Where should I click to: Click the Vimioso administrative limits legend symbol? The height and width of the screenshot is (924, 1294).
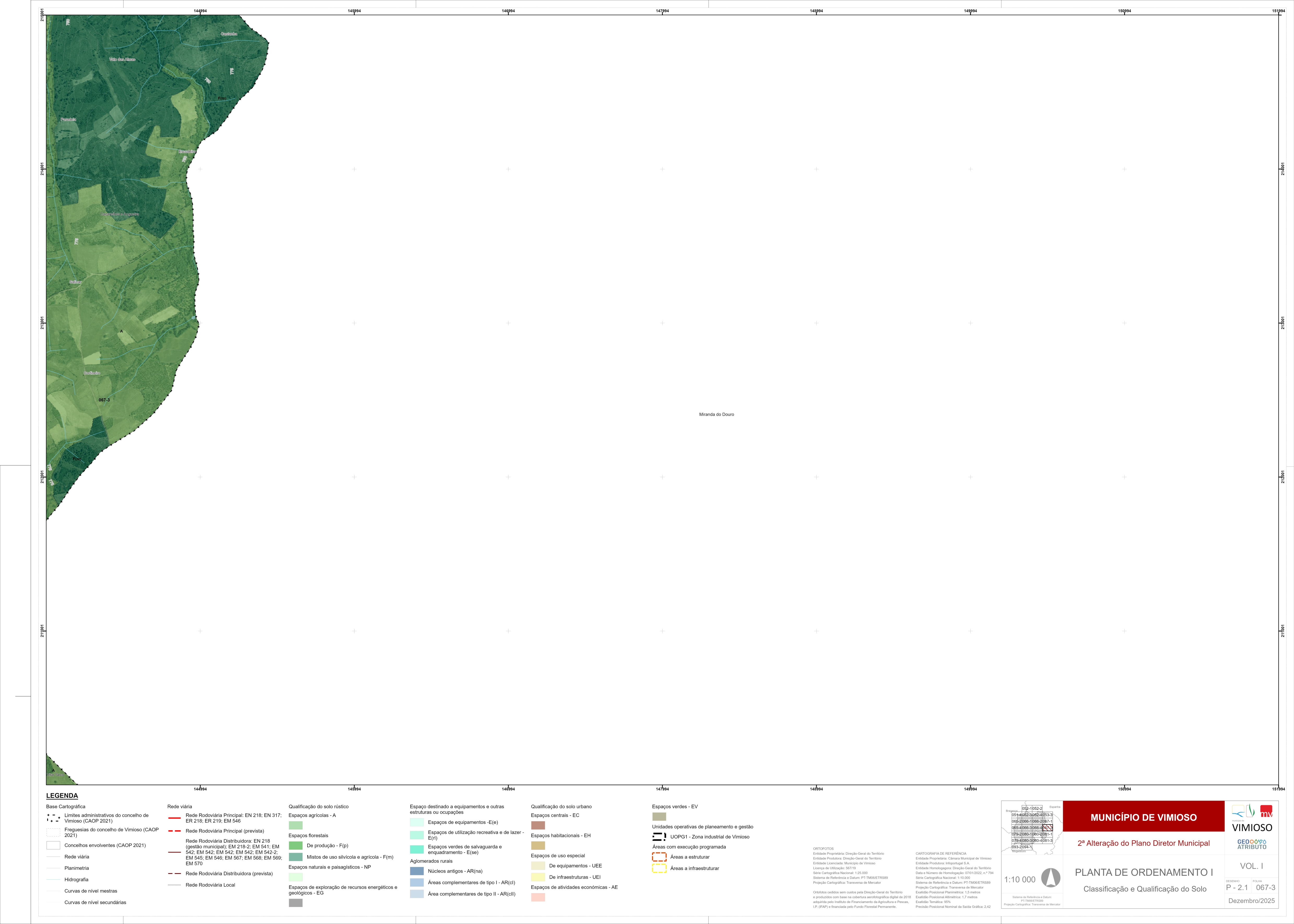point(53,818)
